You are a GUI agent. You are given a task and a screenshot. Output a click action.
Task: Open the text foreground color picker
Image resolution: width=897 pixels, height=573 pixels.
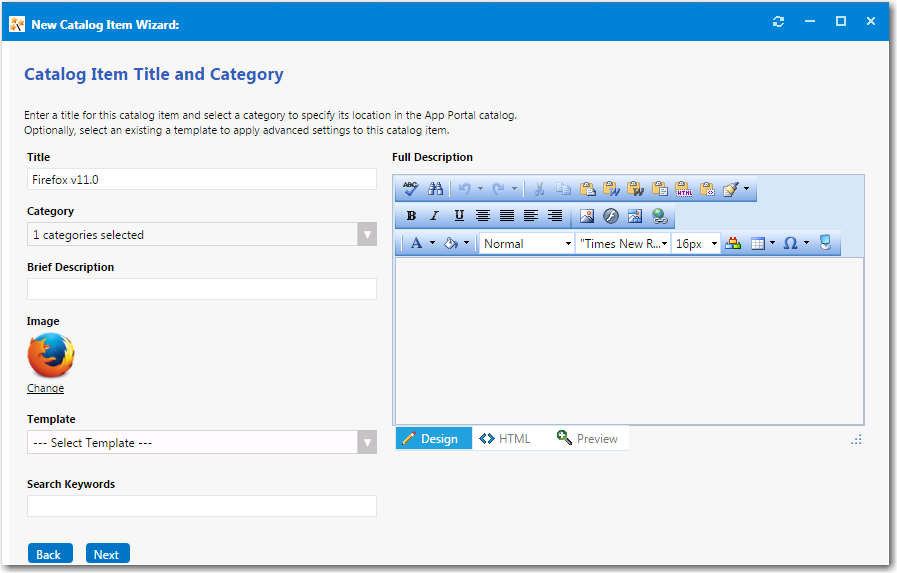coord(417,244)
